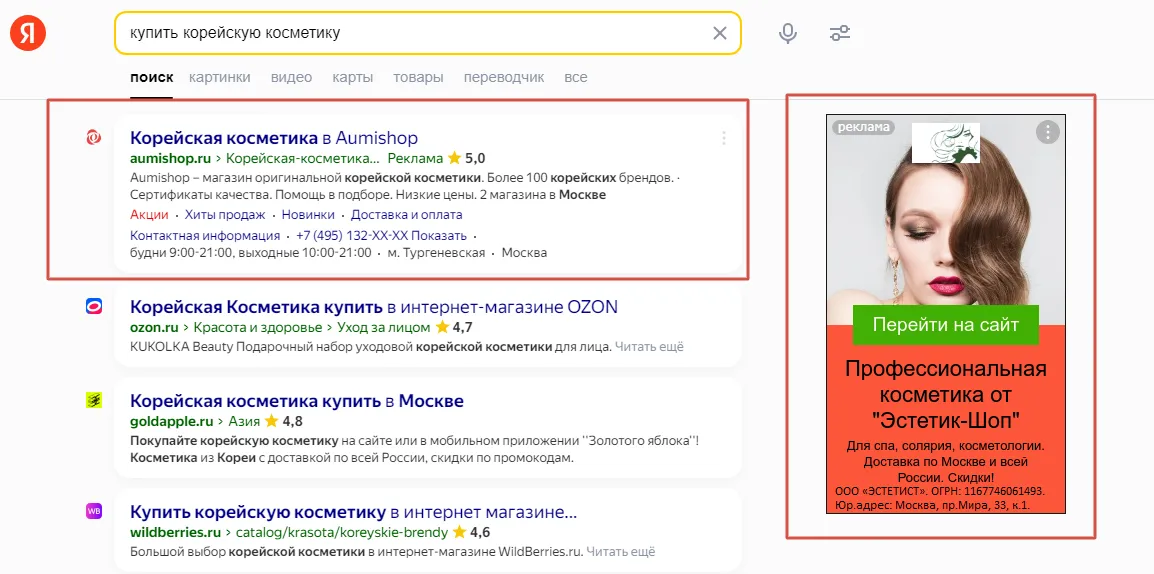Image resolution: width=1154 pixels, height=574 pixels.
Task: Click 'catalog/krasota/koreyskie-brendy' breadcrumb
Action: coord(341,532)
